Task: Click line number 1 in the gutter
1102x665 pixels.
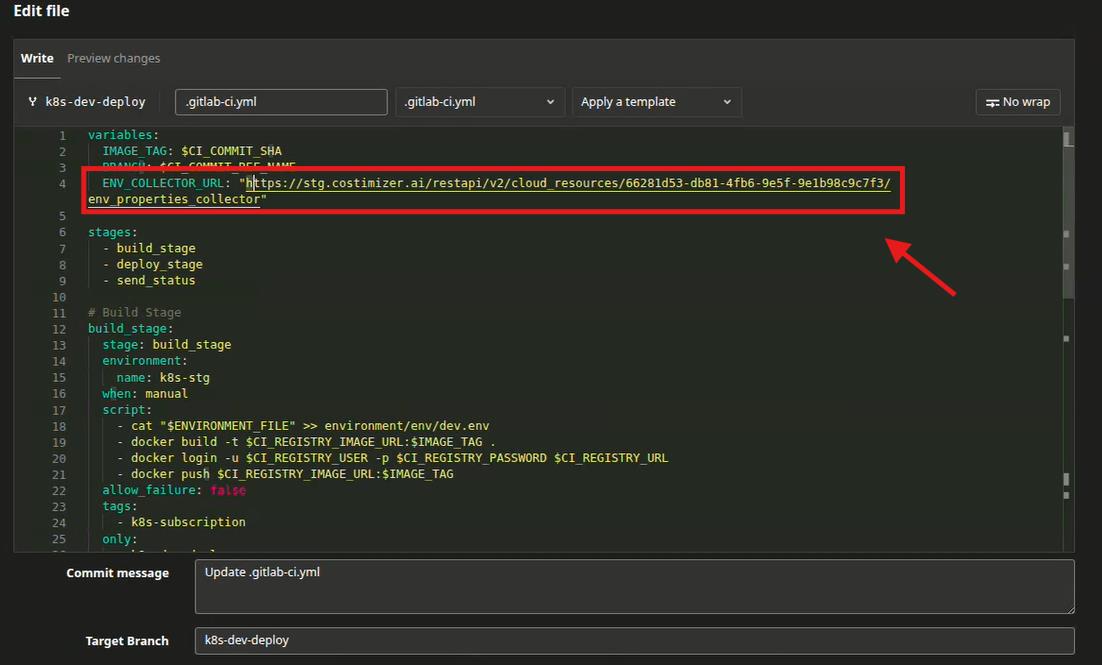Action: pos(63,135)
